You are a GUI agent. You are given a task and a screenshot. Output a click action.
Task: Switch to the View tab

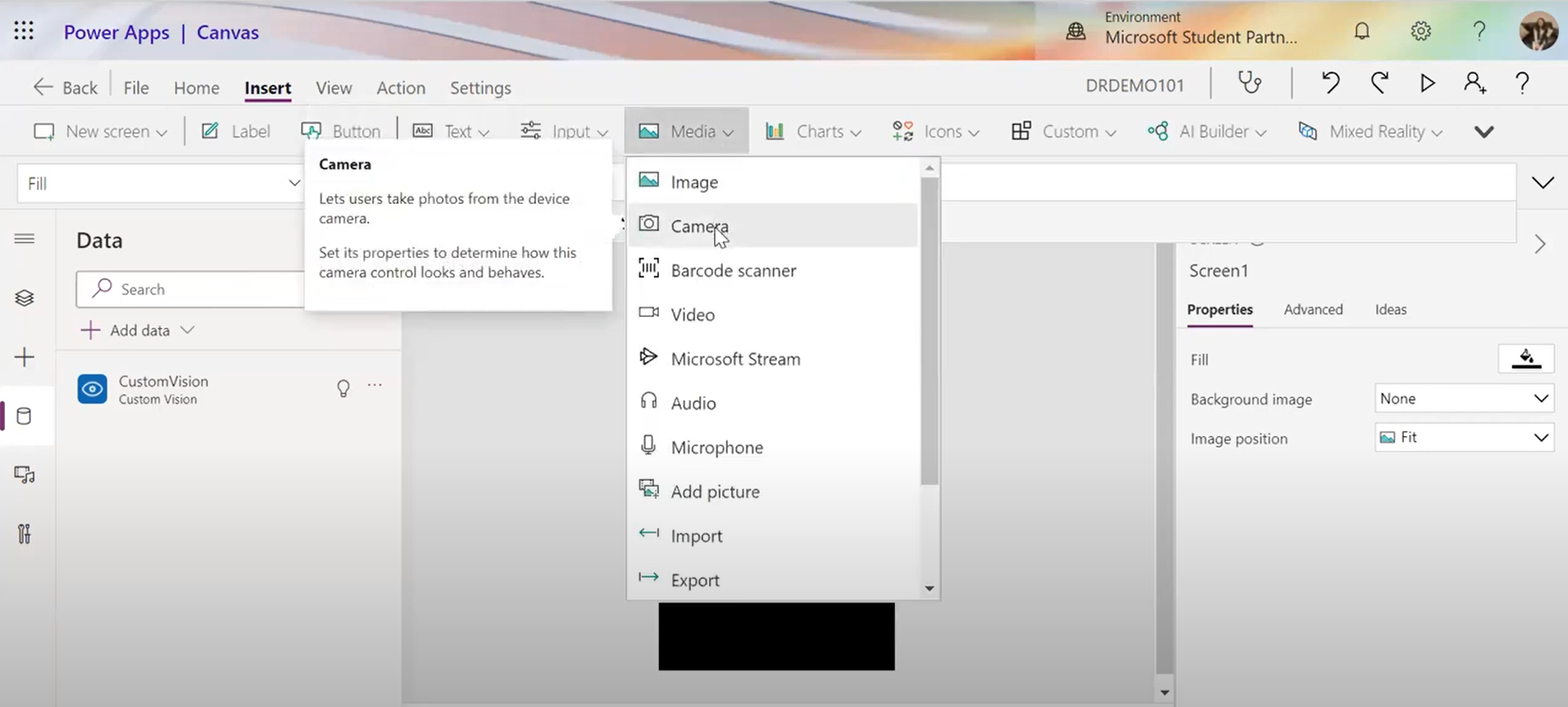(x=334, y=88)
